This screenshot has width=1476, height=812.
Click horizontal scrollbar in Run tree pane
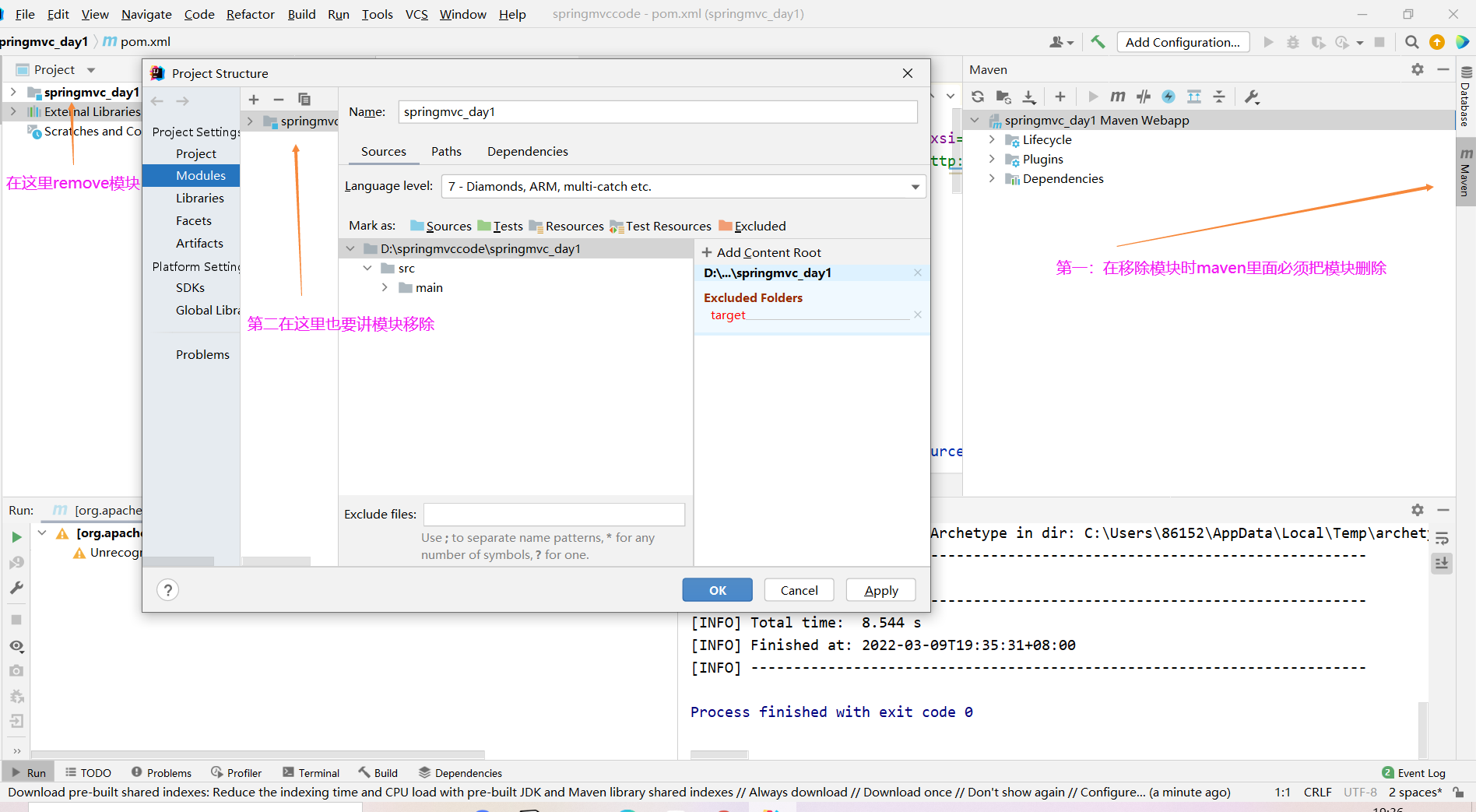(x=257, y=754)
